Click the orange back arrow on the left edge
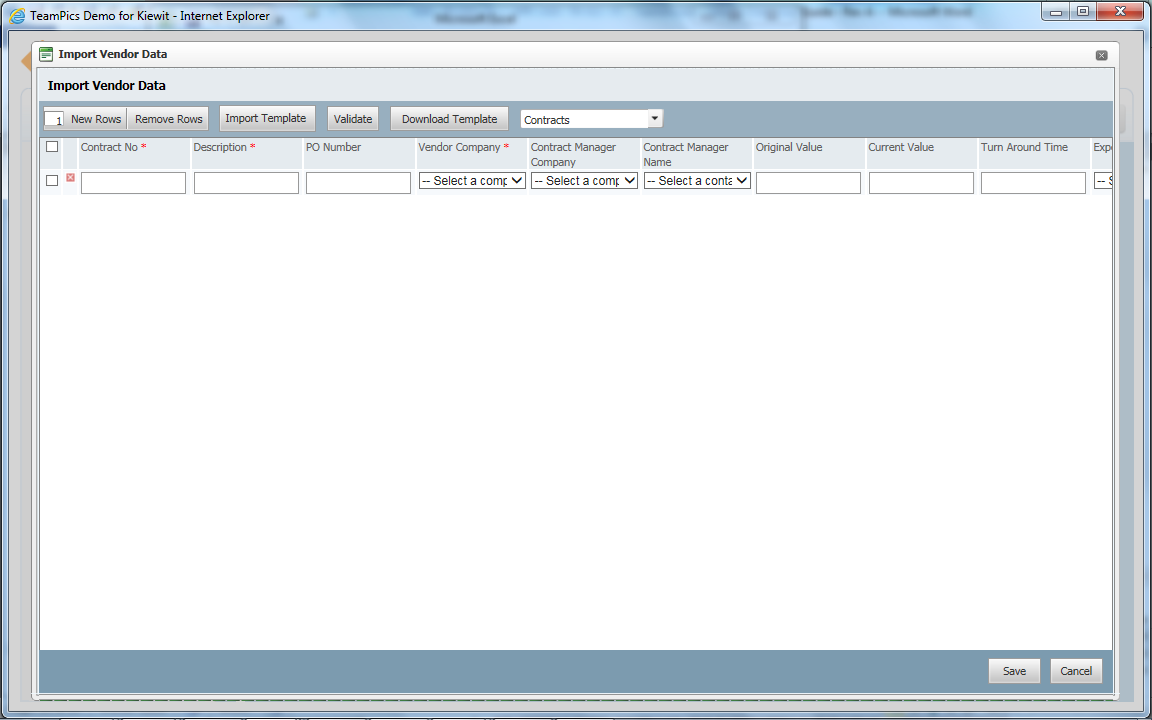 pyautogui.click(x=24, y=60)
